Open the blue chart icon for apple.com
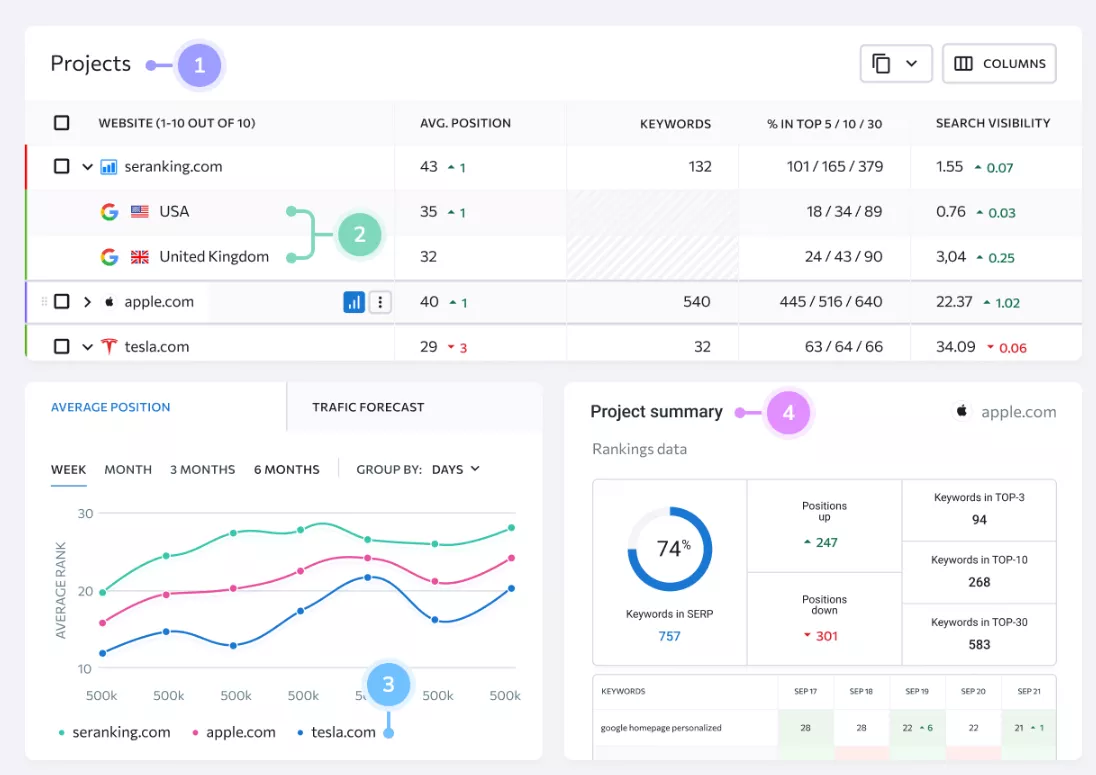 (354, 302)
